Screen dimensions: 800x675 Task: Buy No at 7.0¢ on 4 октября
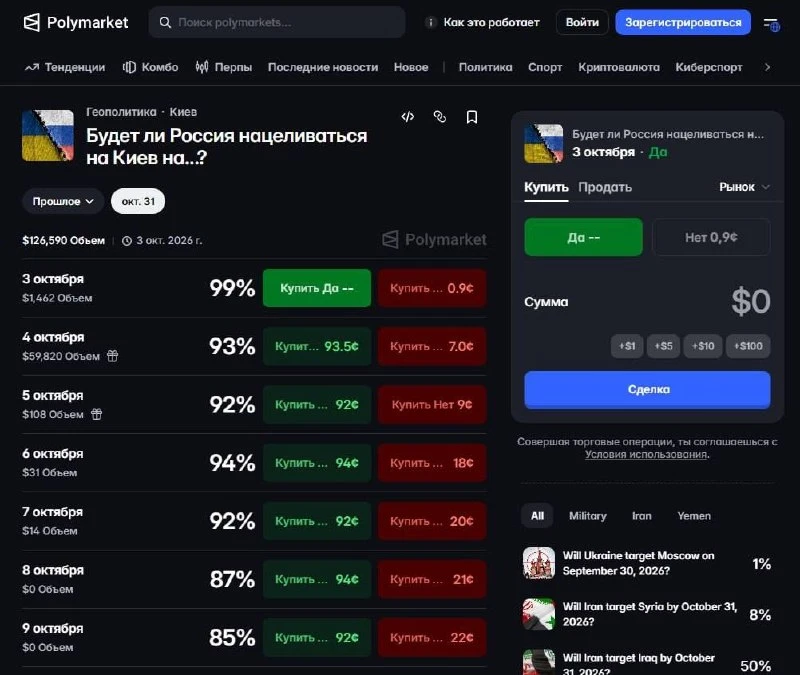tap(432, 346)
